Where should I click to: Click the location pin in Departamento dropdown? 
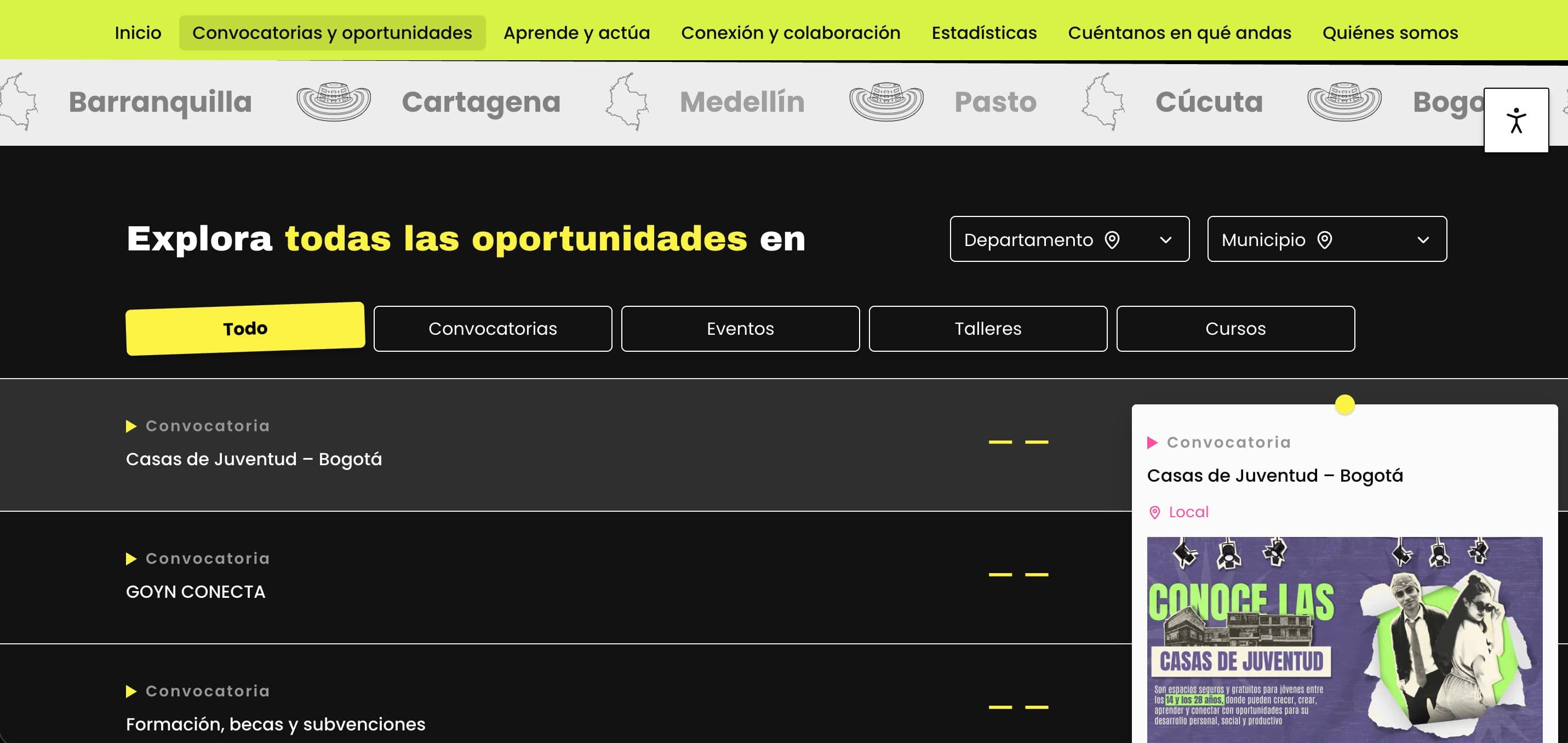(x=1112, y=240)
